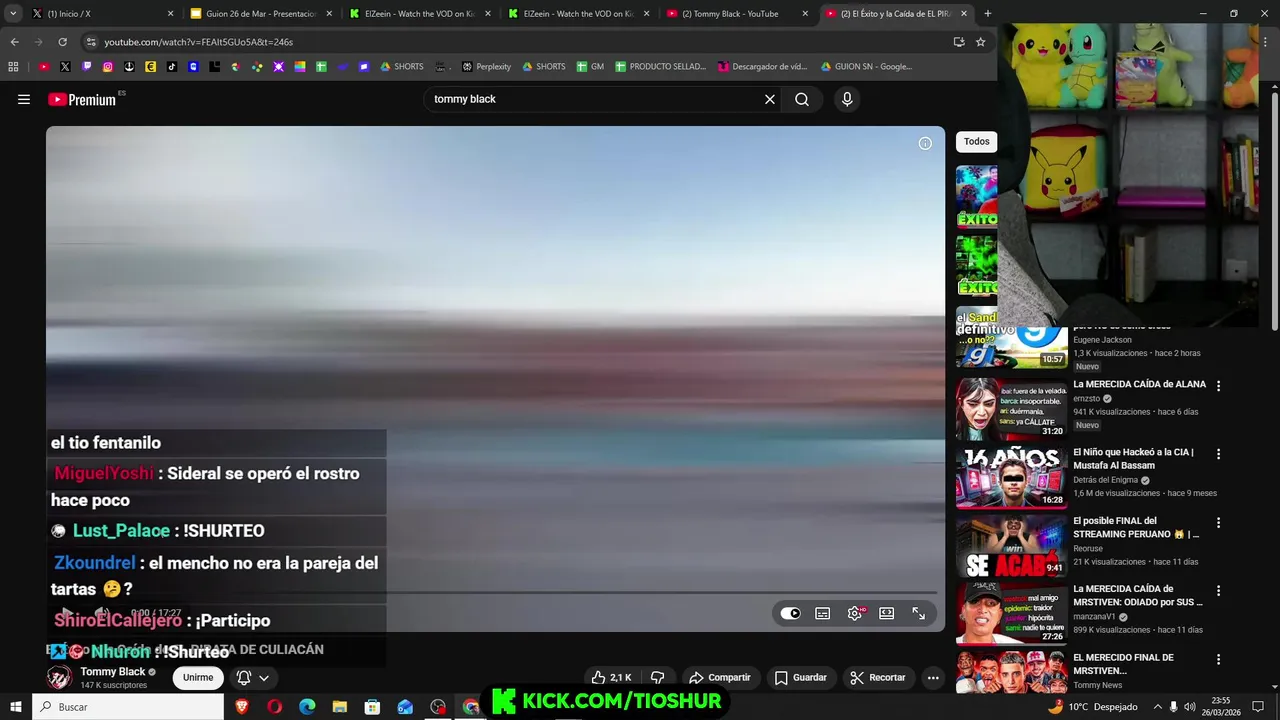Viewport: 1280px width, 720px height.
Task: Select the Todos filter chip
Action: click(x=976, y=141)
